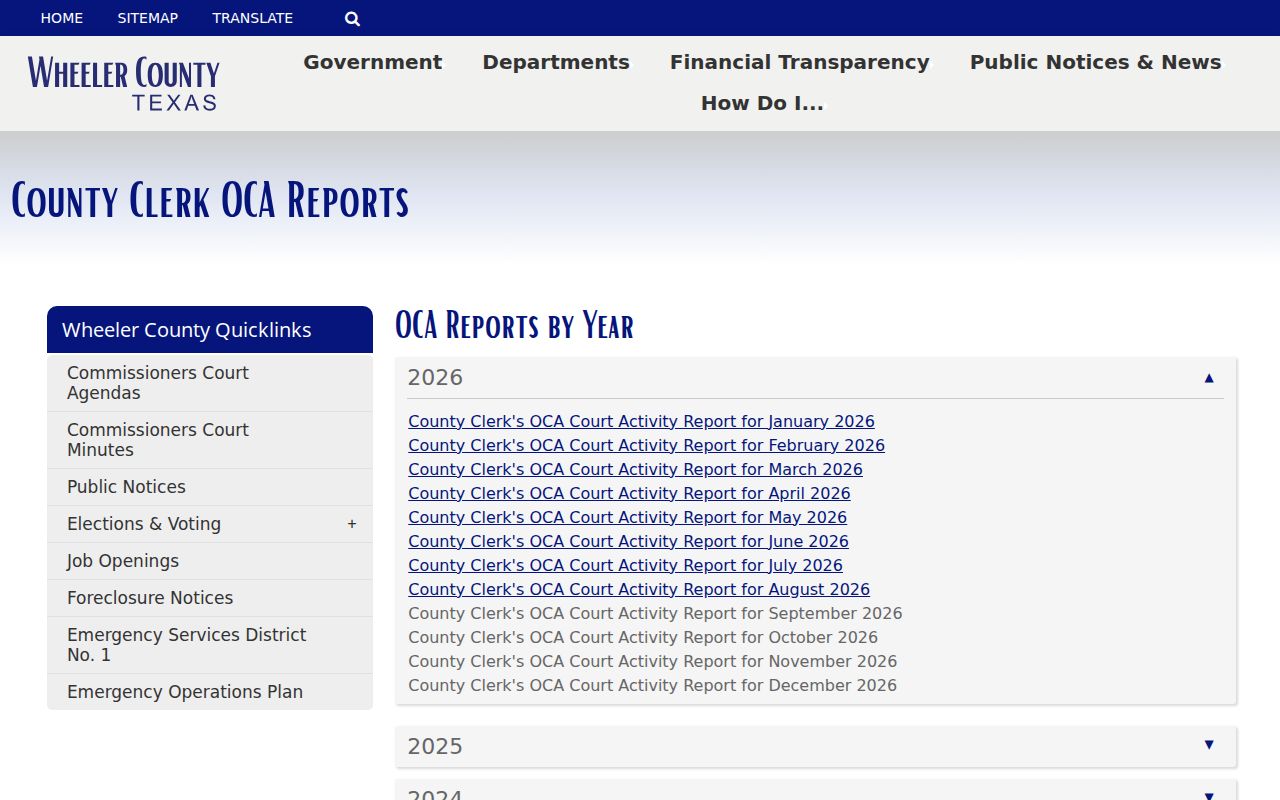This screenshot has width=1280, height=800.
Task: Click the TRANSLATE link
Action: 253,18
